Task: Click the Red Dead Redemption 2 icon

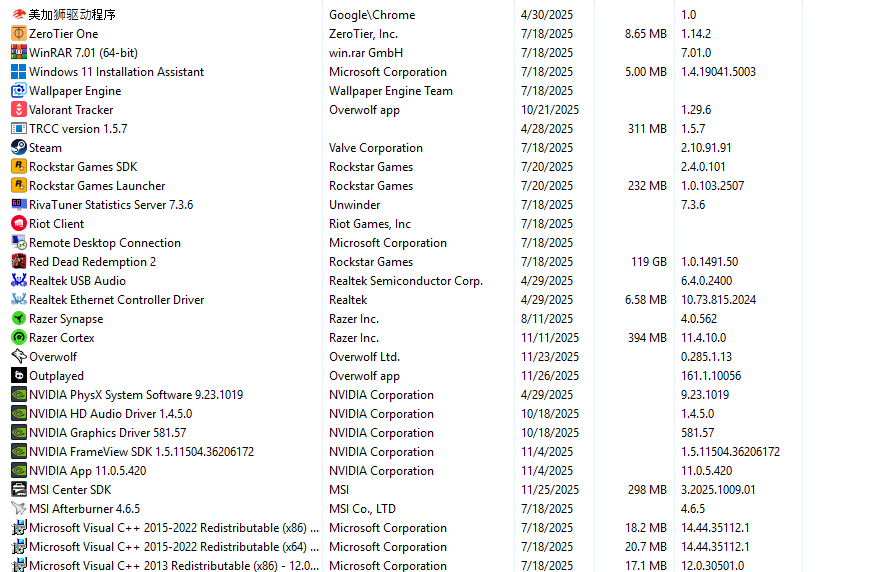Action: click(19, 261)
